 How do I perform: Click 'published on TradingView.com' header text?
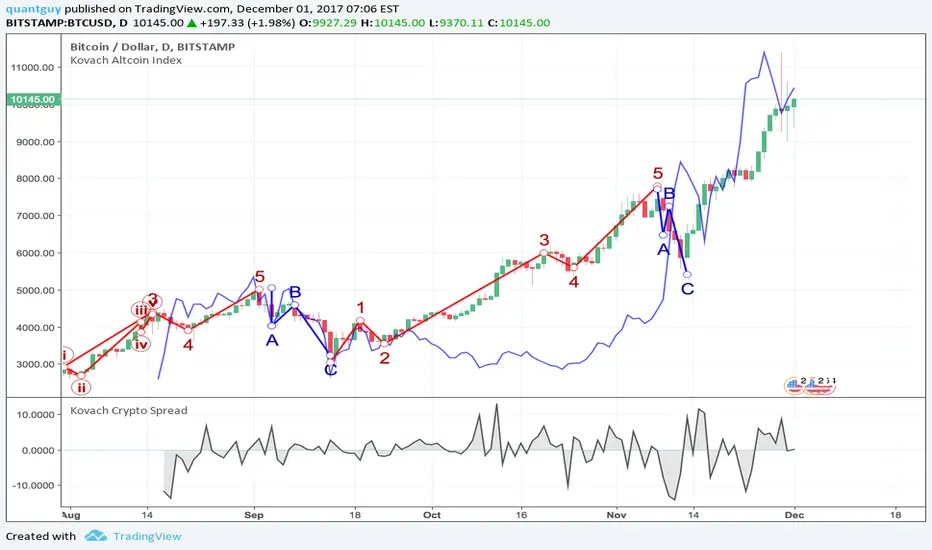pyautogui.click(x=149, y=9)
